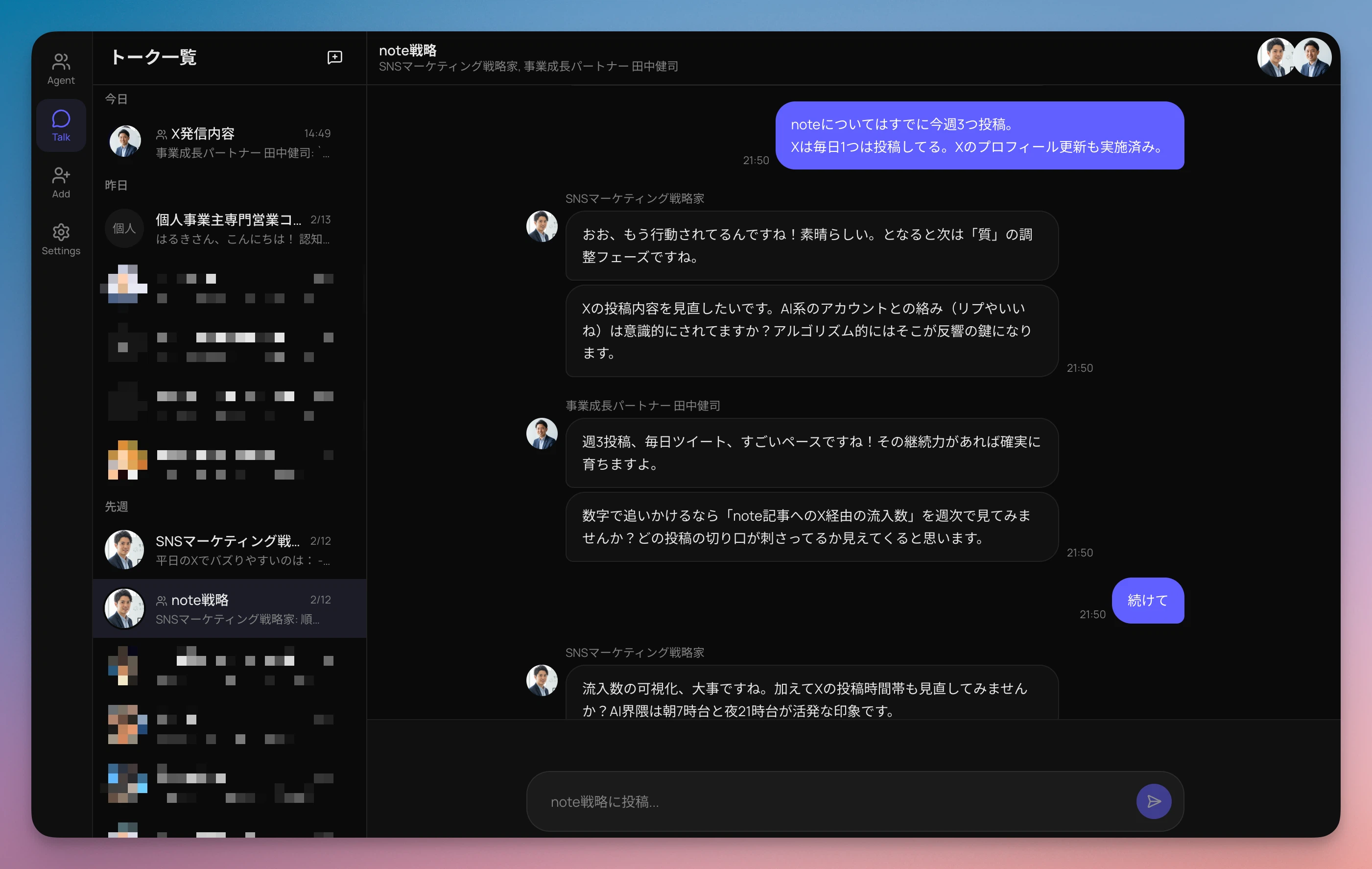This screenshot has width=1372, height=869.
Task: Click avatar next to 事業成長パートナー 田中健司 message
Action: point(541,434)
